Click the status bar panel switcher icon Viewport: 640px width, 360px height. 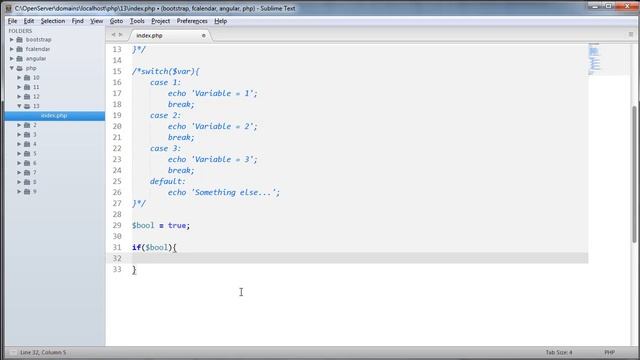point(13,352)
